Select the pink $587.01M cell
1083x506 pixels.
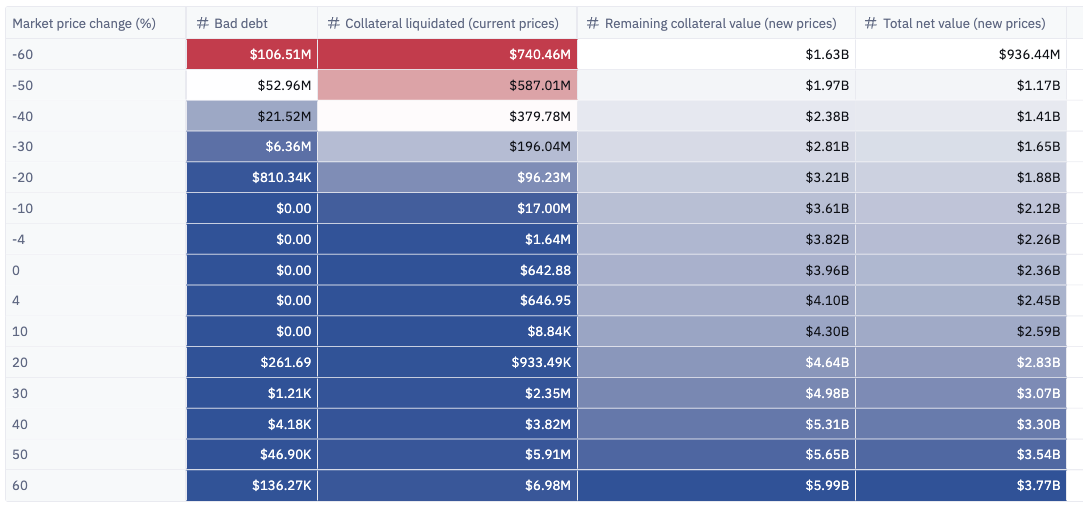[x=447, y=85]
